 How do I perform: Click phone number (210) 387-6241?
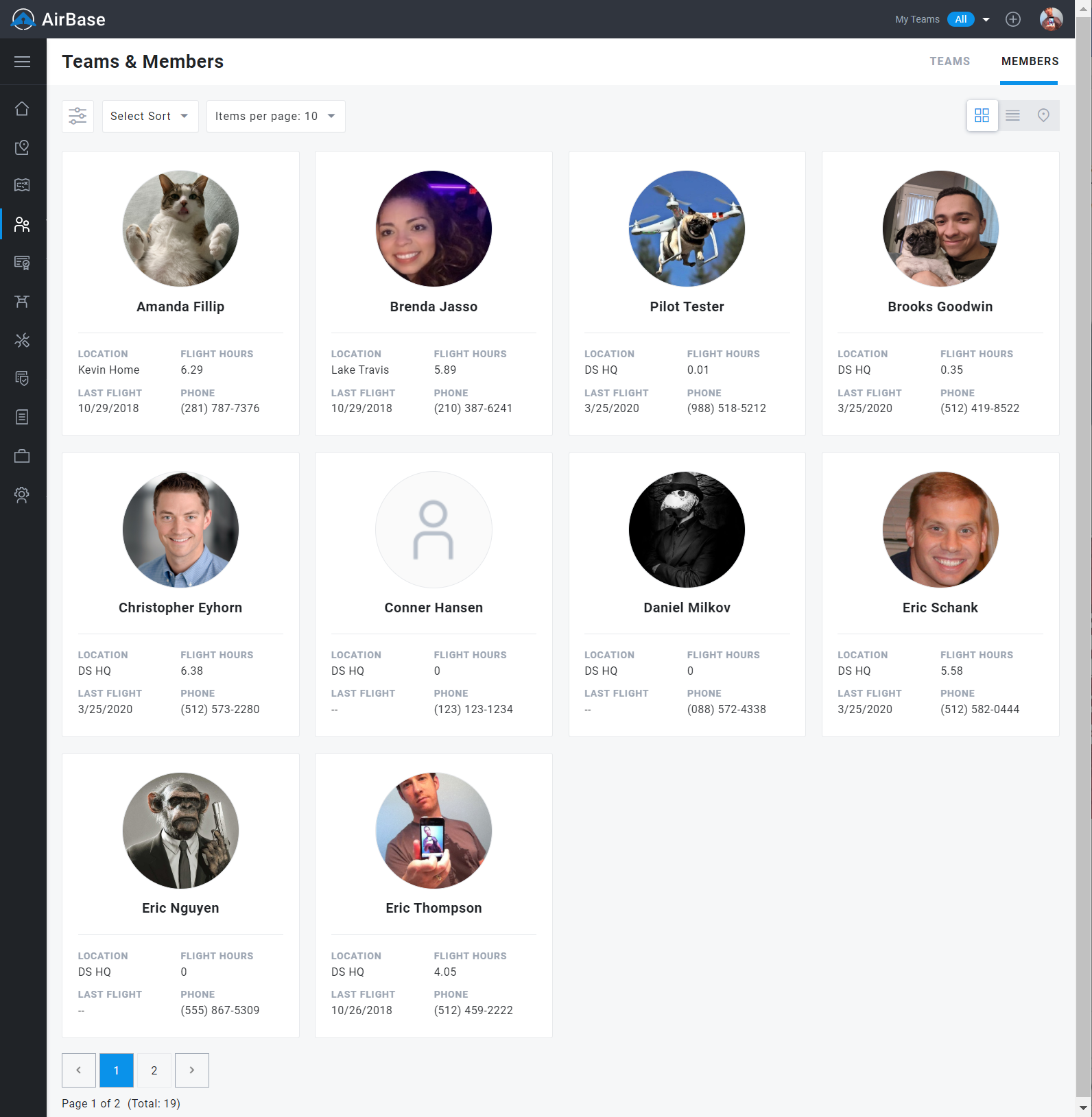click(x=473, y=408)
